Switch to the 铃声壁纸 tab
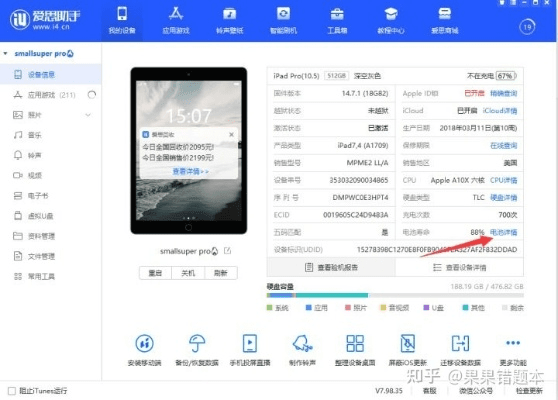Screen dimensions: 558x400 [230, 20]
